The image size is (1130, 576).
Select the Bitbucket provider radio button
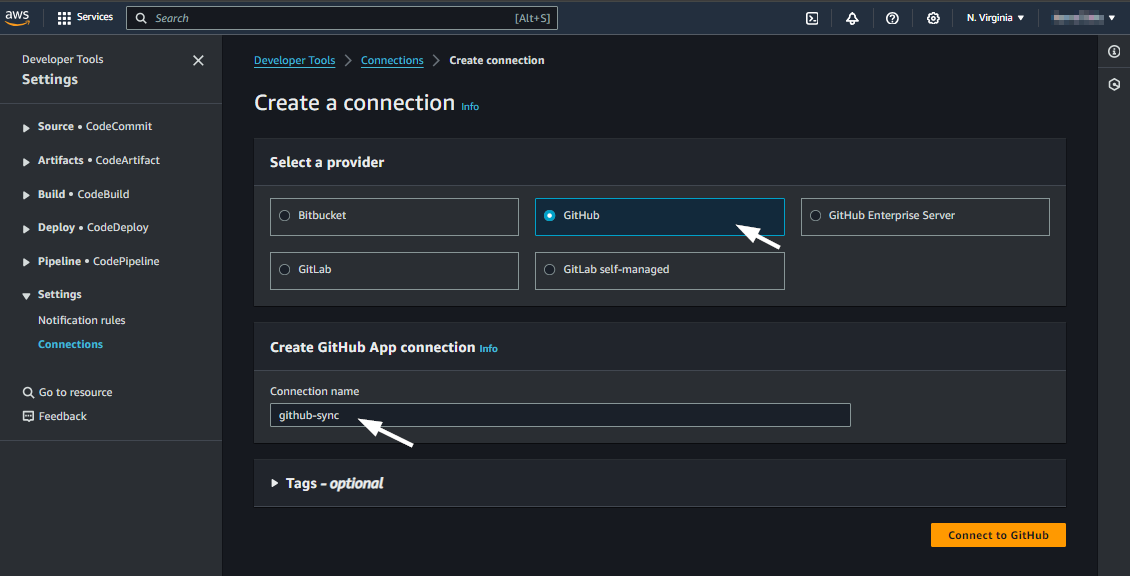point(285,215)
